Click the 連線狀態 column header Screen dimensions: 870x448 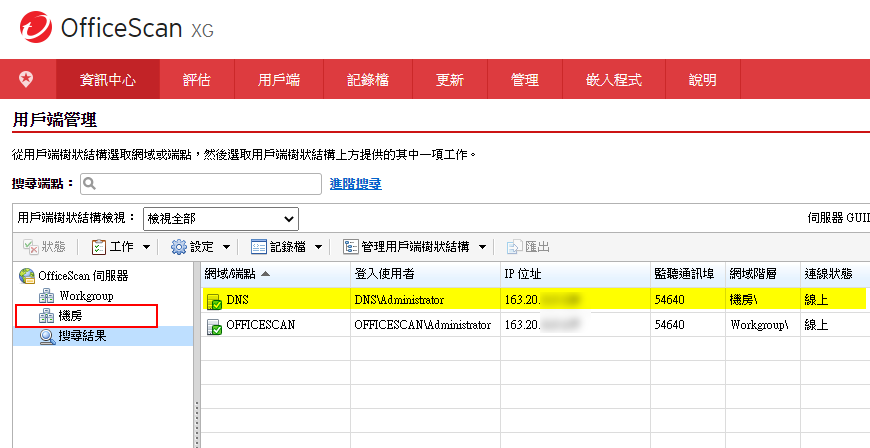828,274
